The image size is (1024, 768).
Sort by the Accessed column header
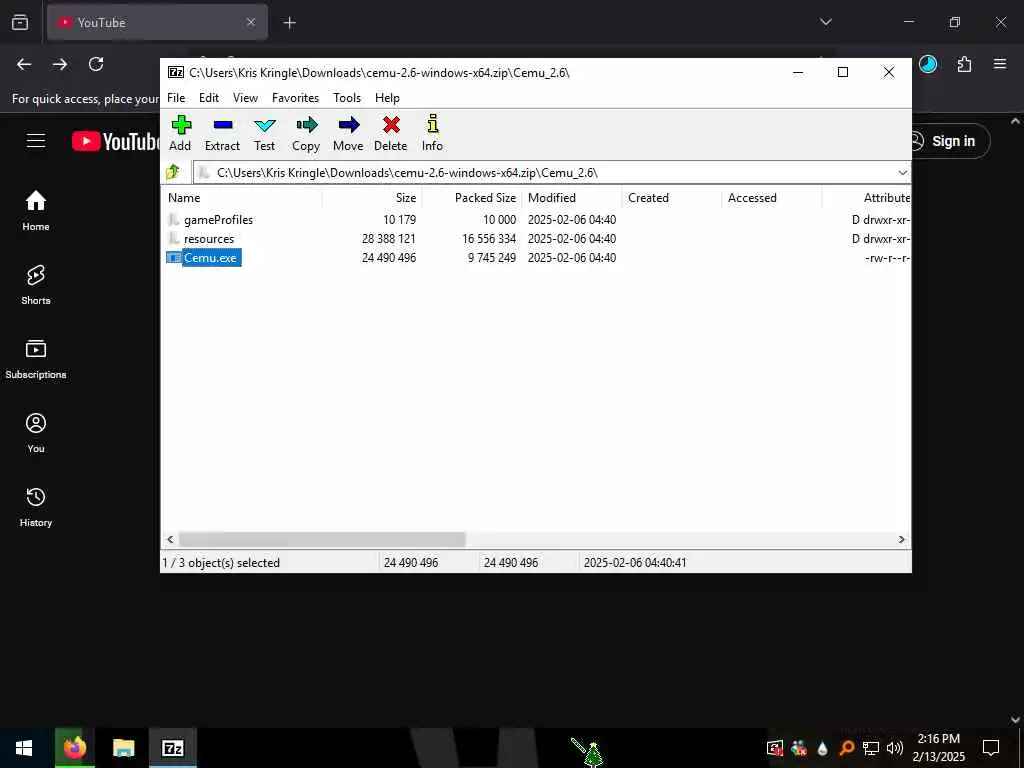[772, 198]
